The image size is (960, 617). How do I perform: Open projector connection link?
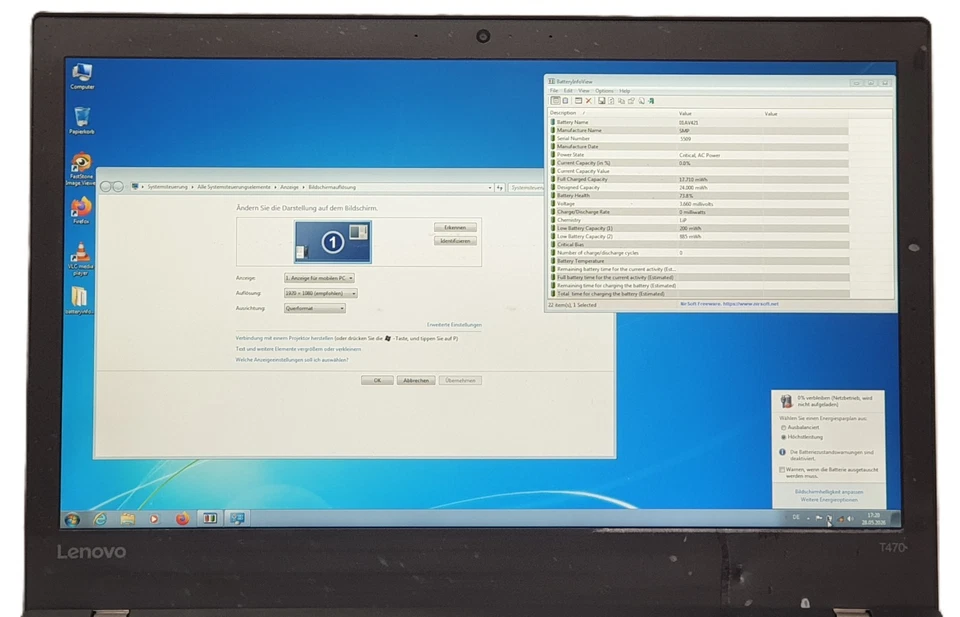285,338
